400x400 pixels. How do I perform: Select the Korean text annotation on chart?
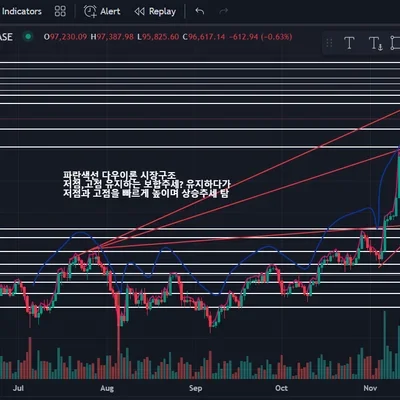pos(147,184)
